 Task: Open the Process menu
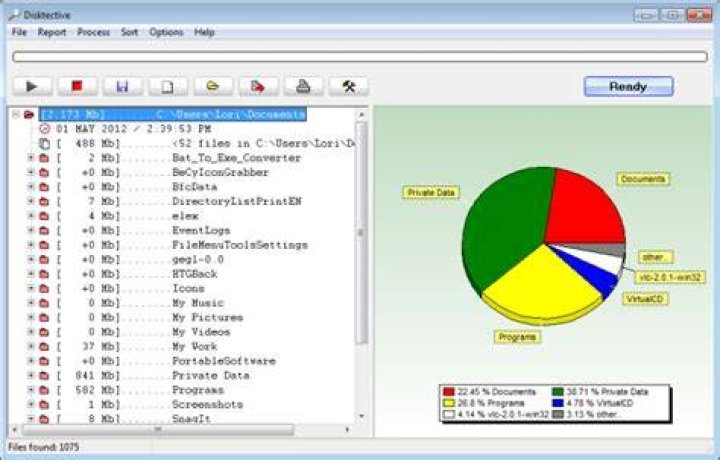coord(93,32)
